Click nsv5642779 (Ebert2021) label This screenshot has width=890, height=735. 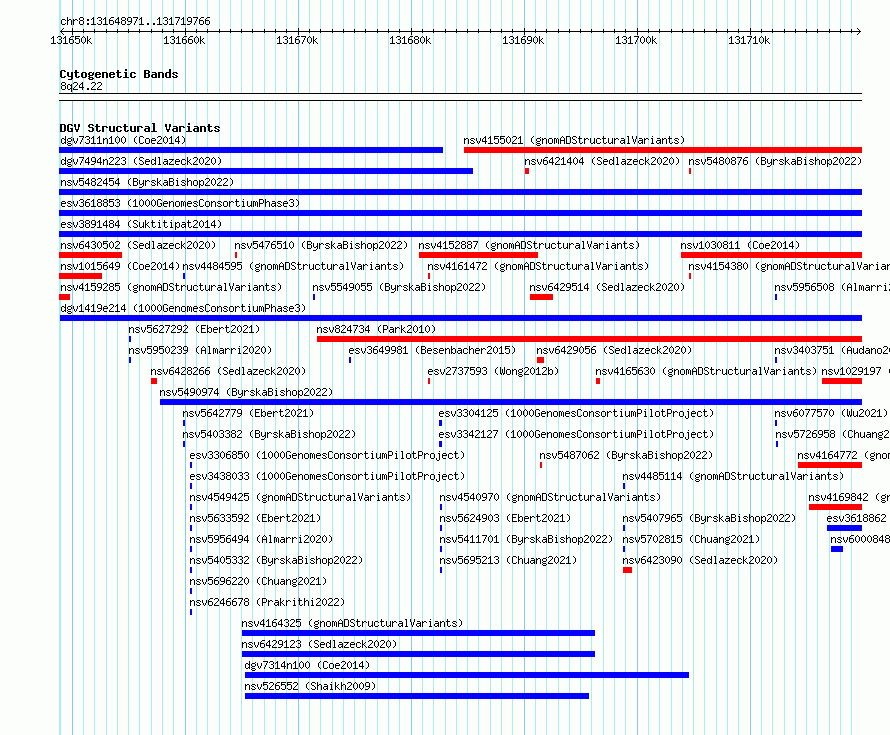(x=248, y=413)
